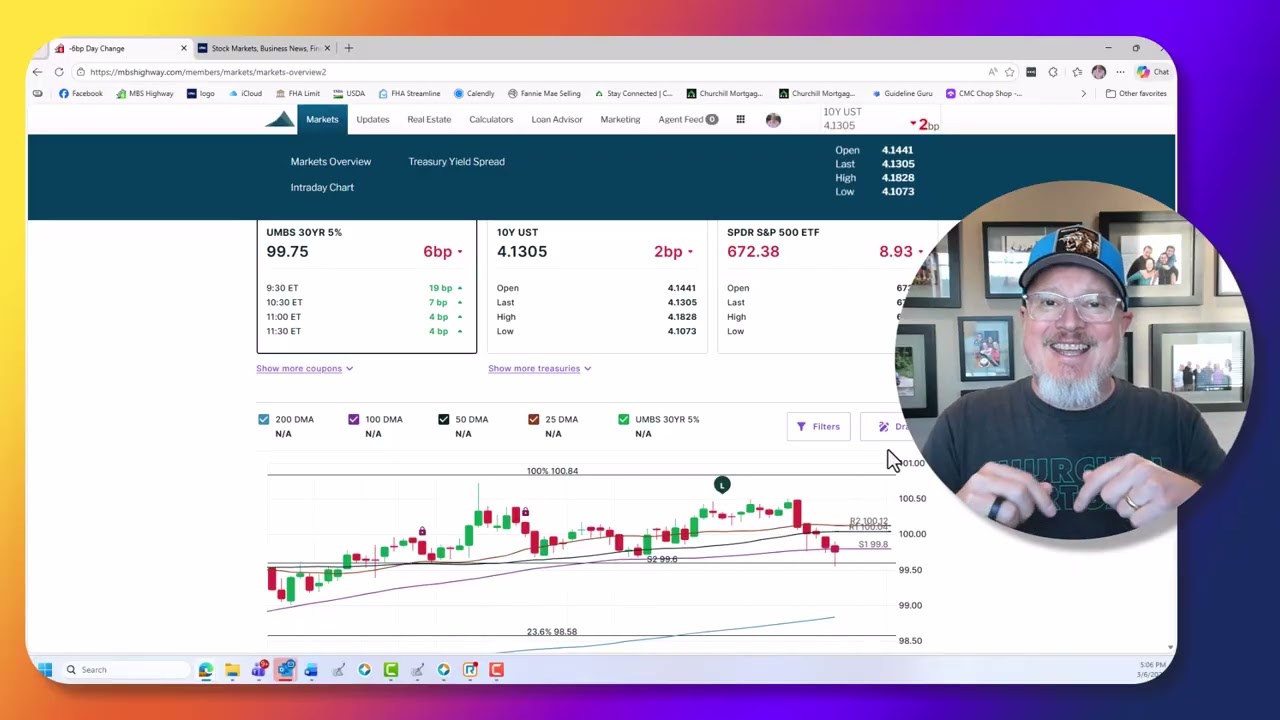Click the pencil Draw tool button

[884, 427]
